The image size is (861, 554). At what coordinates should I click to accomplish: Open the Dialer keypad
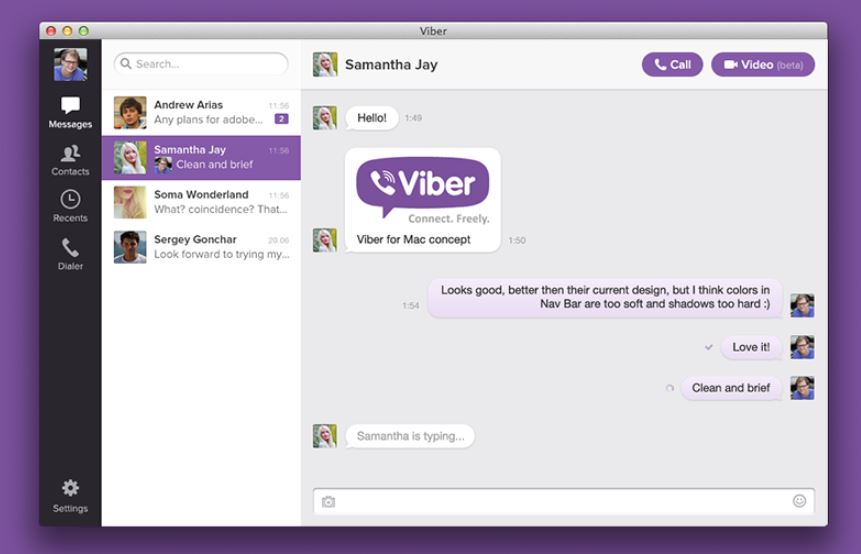point(70,254)
